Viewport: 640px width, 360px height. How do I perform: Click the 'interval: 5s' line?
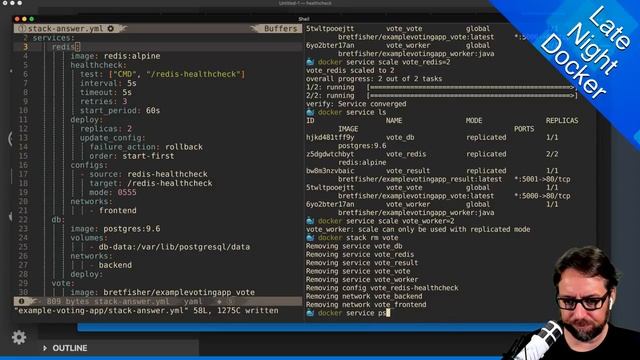point(108,83)
